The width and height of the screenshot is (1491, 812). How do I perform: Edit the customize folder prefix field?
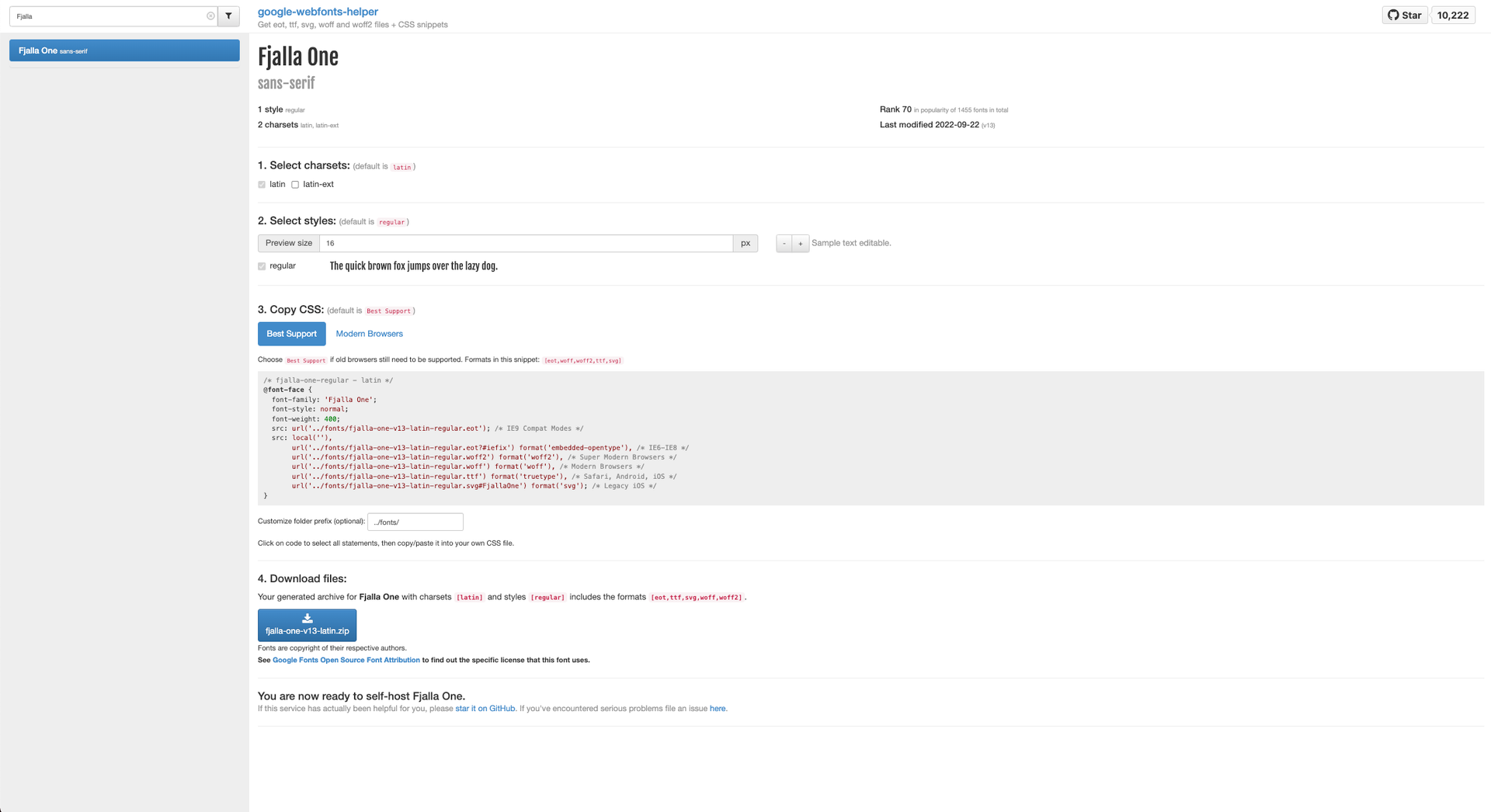pyautogui.click(x=415, y=522)
